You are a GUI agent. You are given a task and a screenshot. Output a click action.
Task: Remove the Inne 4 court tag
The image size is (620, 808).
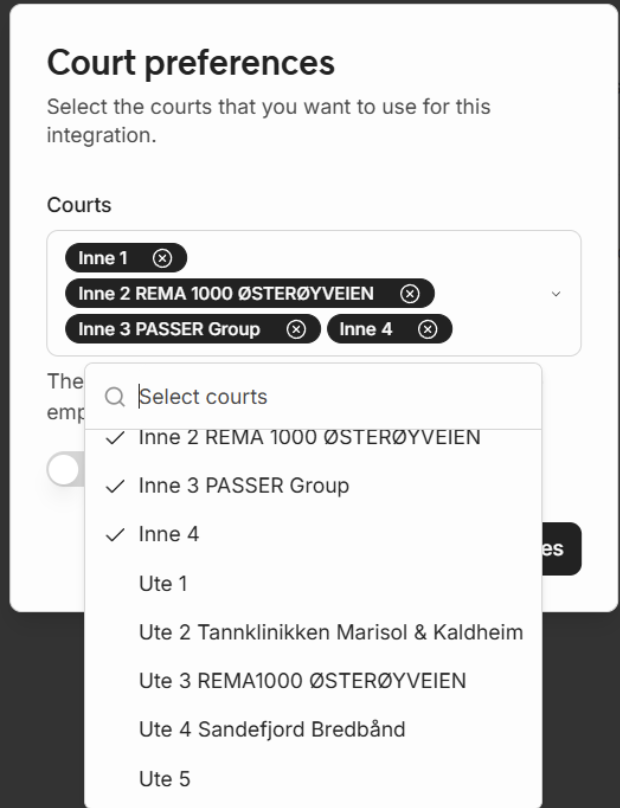coord(427,329)
